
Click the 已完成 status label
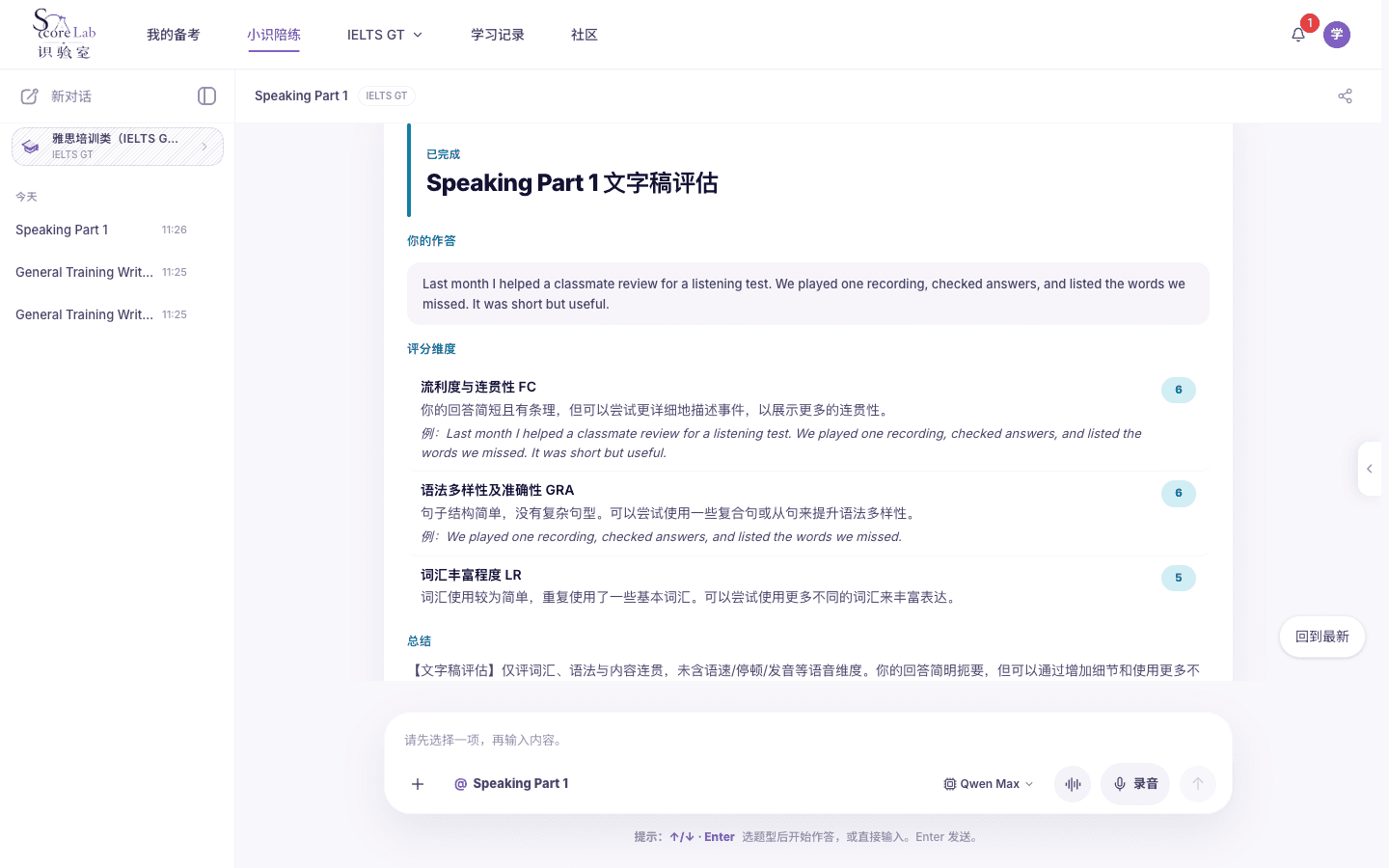(x=443, y=154)
